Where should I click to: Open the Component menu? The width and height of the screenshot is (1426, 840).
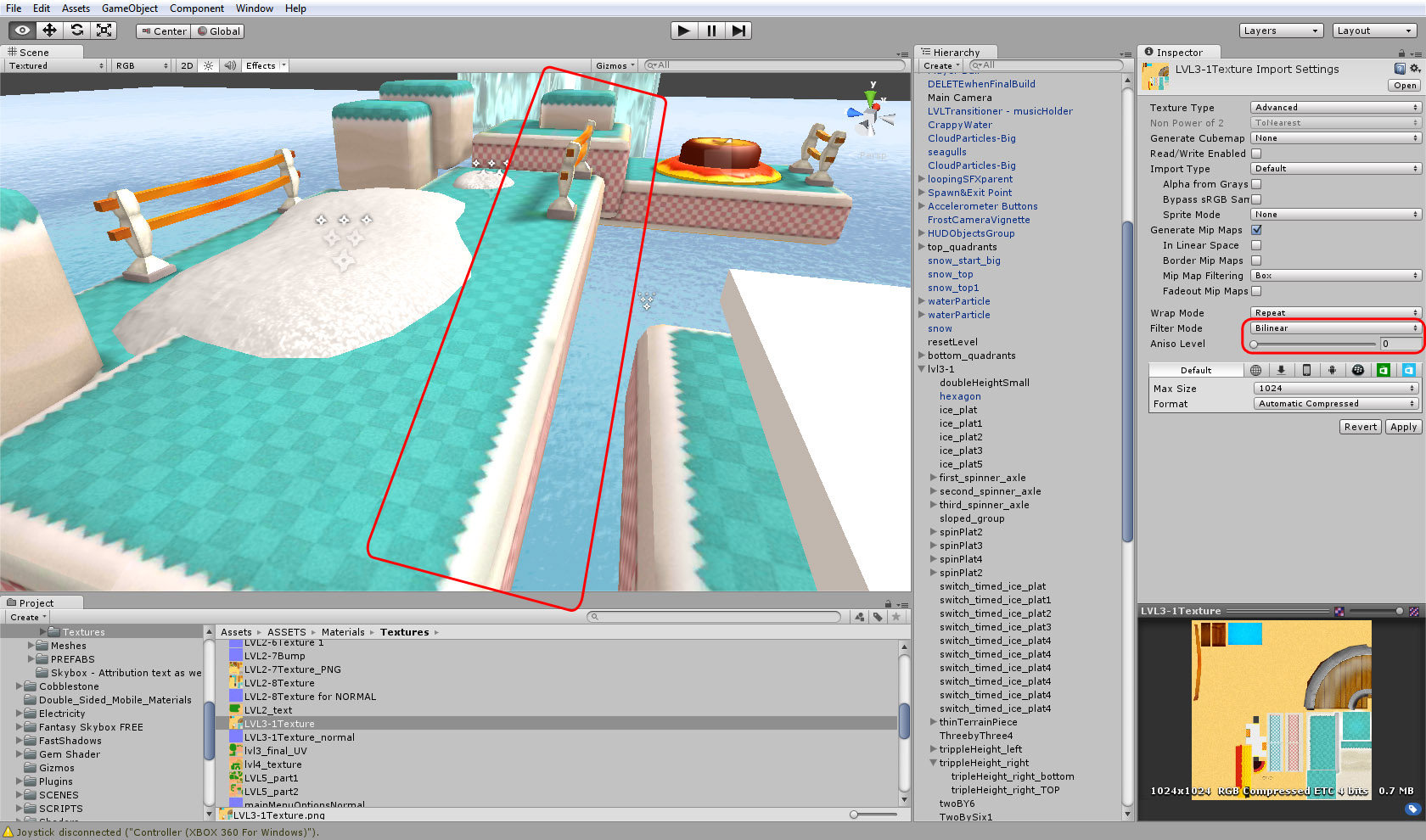(197, 8)
